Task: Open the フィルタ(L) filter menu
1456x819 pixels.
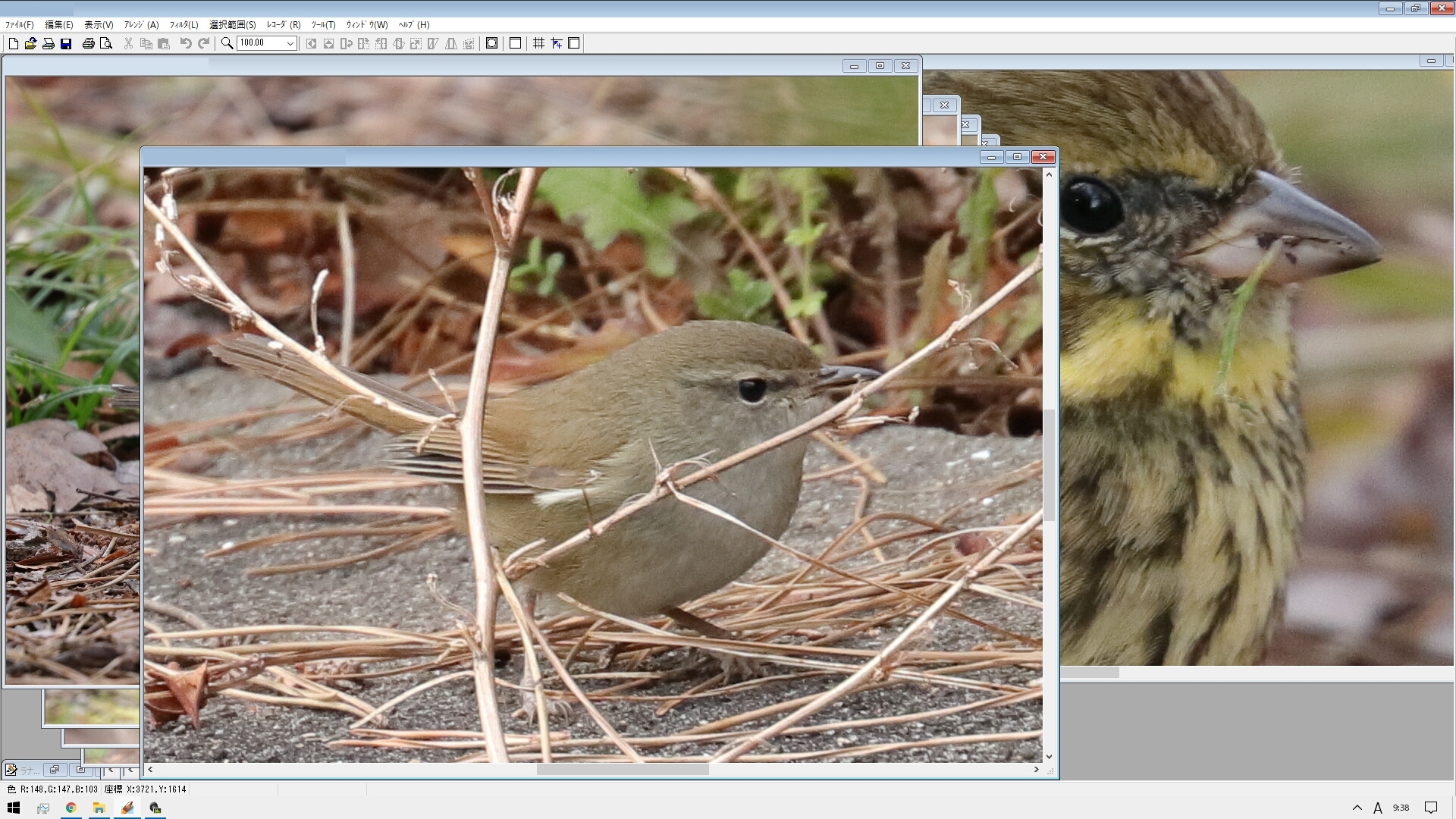Action: point(184,24)
